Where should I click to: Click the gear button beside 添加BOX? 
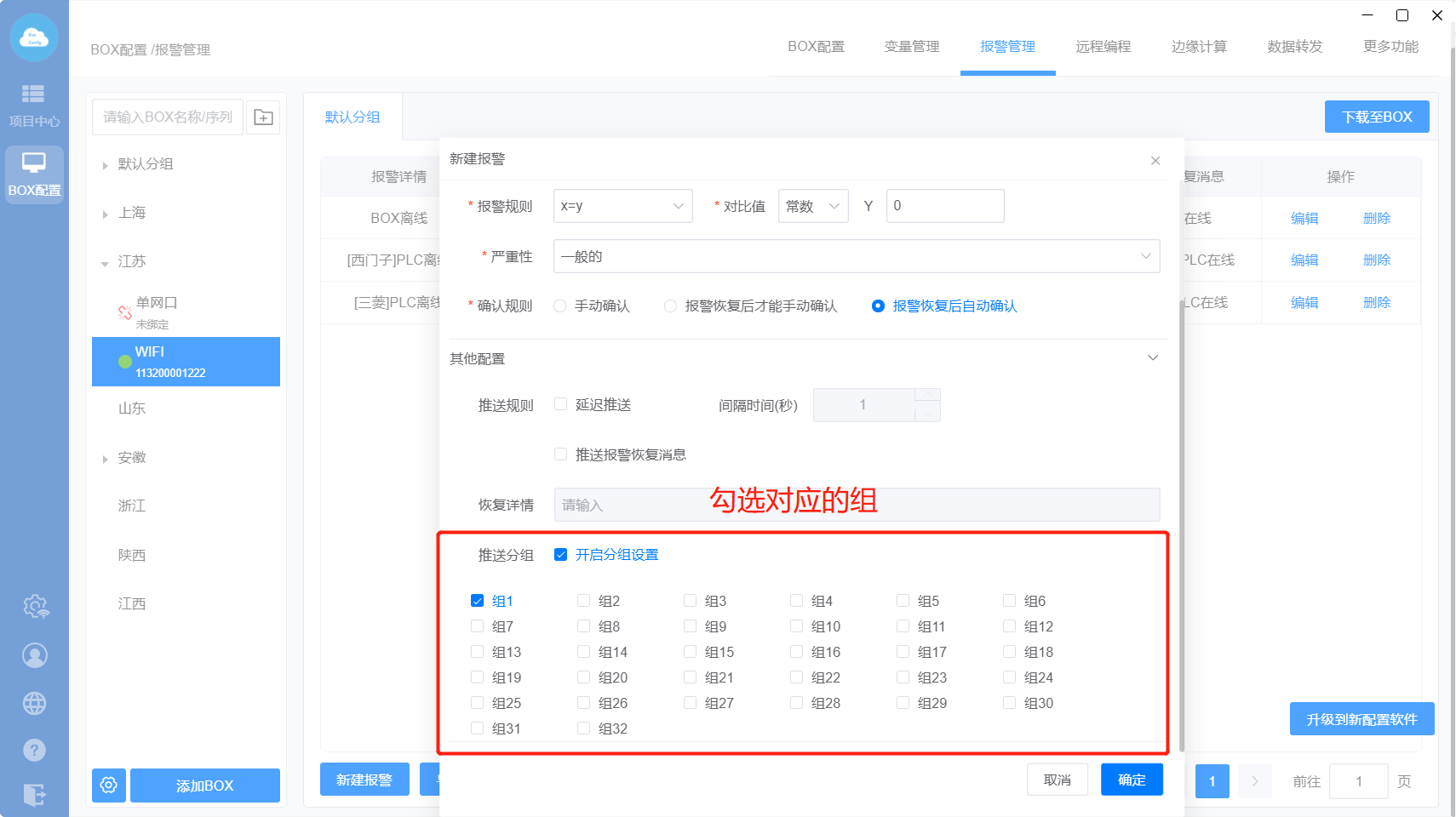coord(109,785)
